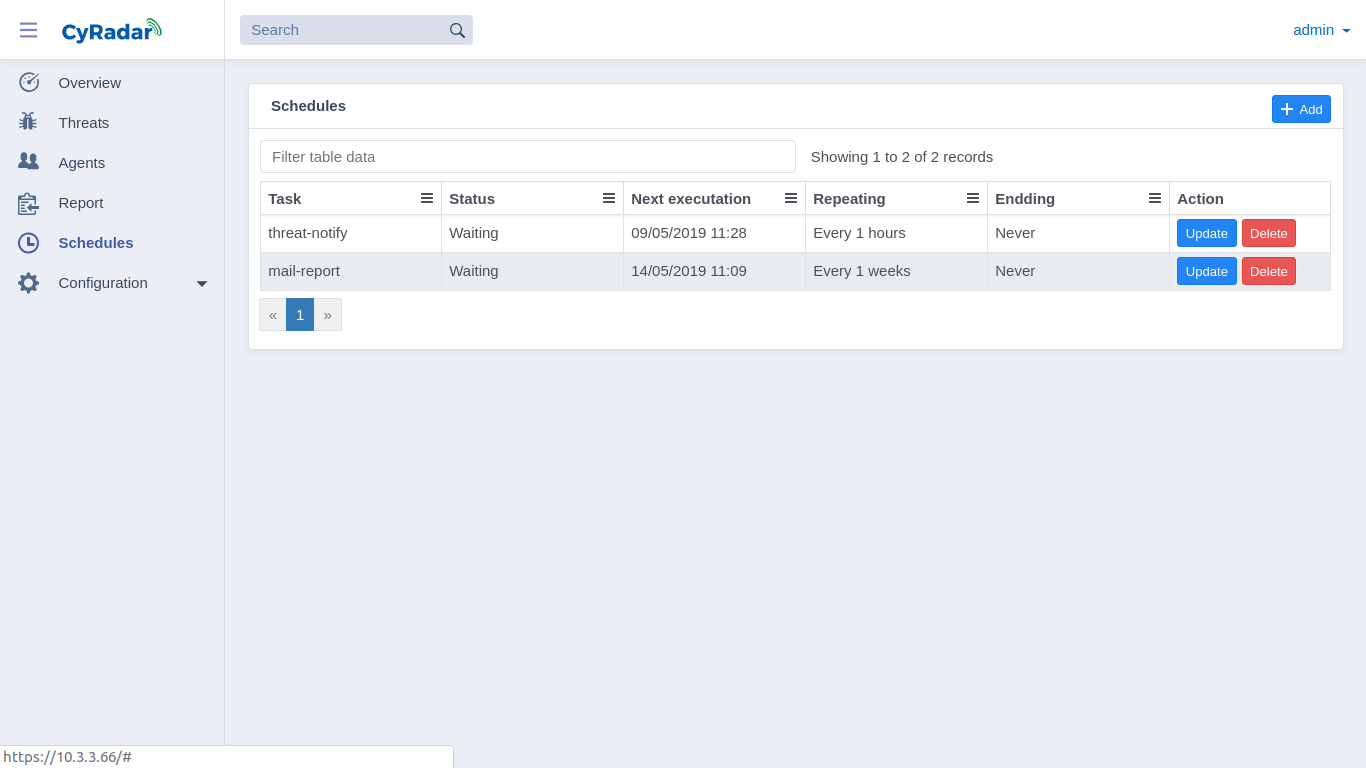This screenshot has height=768, width=1366.
Task: Click the Schedules clock icon
Action: coord(28,242)
